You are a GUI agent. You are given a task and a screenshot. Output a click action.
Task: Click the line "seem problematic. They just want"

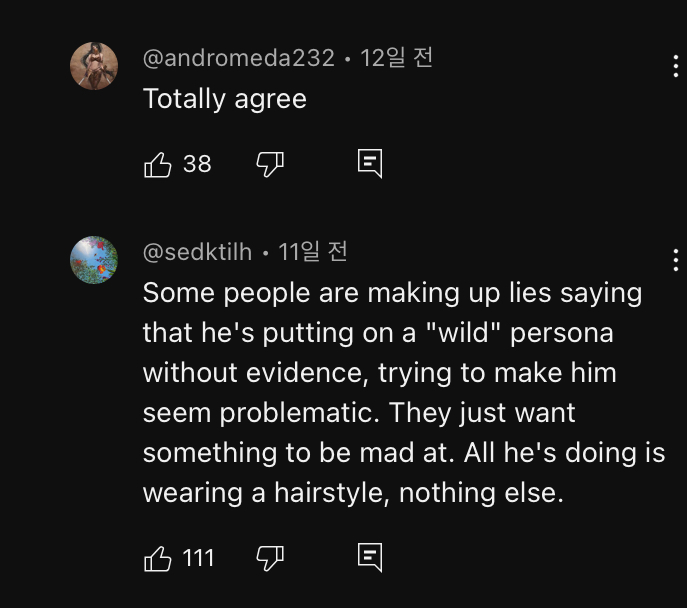(359, 412)
